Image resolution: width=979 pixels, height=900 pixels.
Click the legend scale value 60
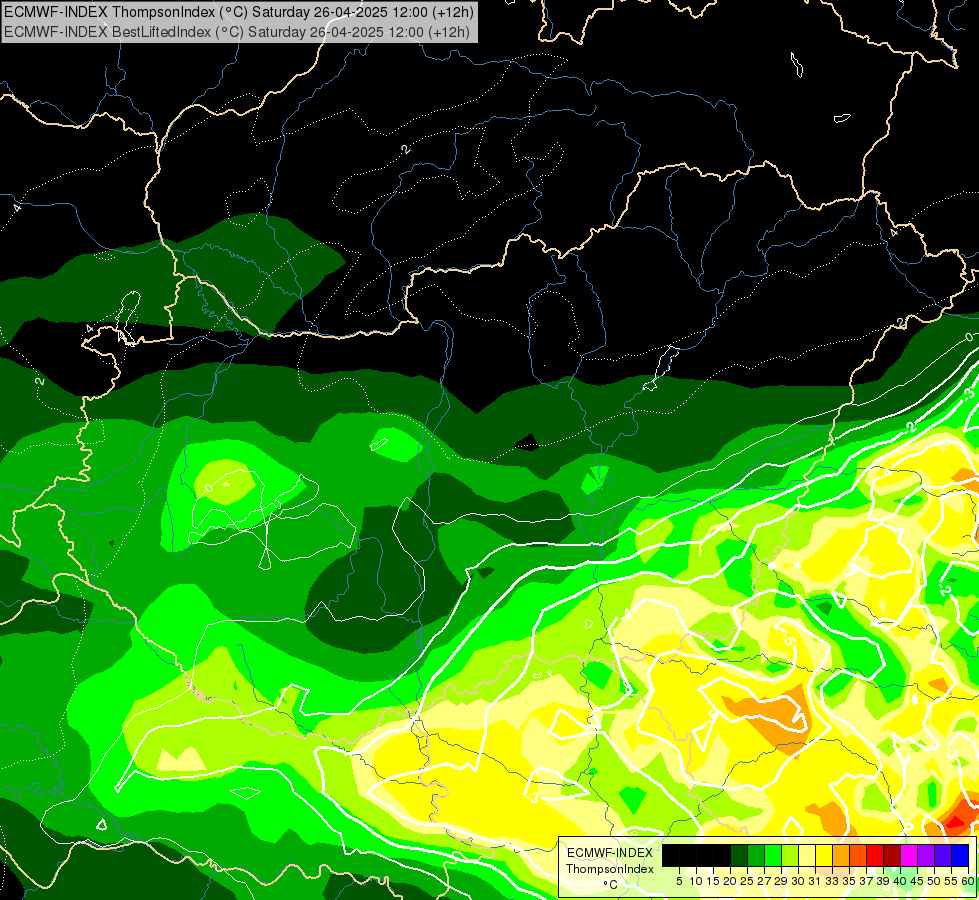(x=968, y=881)
